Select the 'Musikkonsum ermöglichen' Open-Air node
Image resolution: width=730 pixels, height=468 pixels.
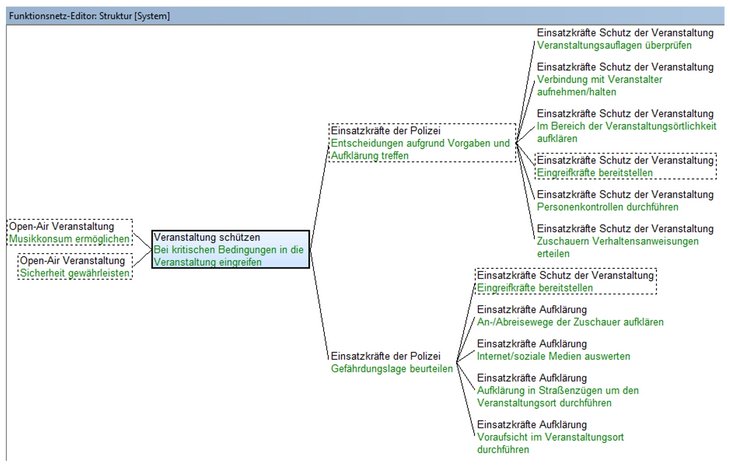click(x=70, y=233)
